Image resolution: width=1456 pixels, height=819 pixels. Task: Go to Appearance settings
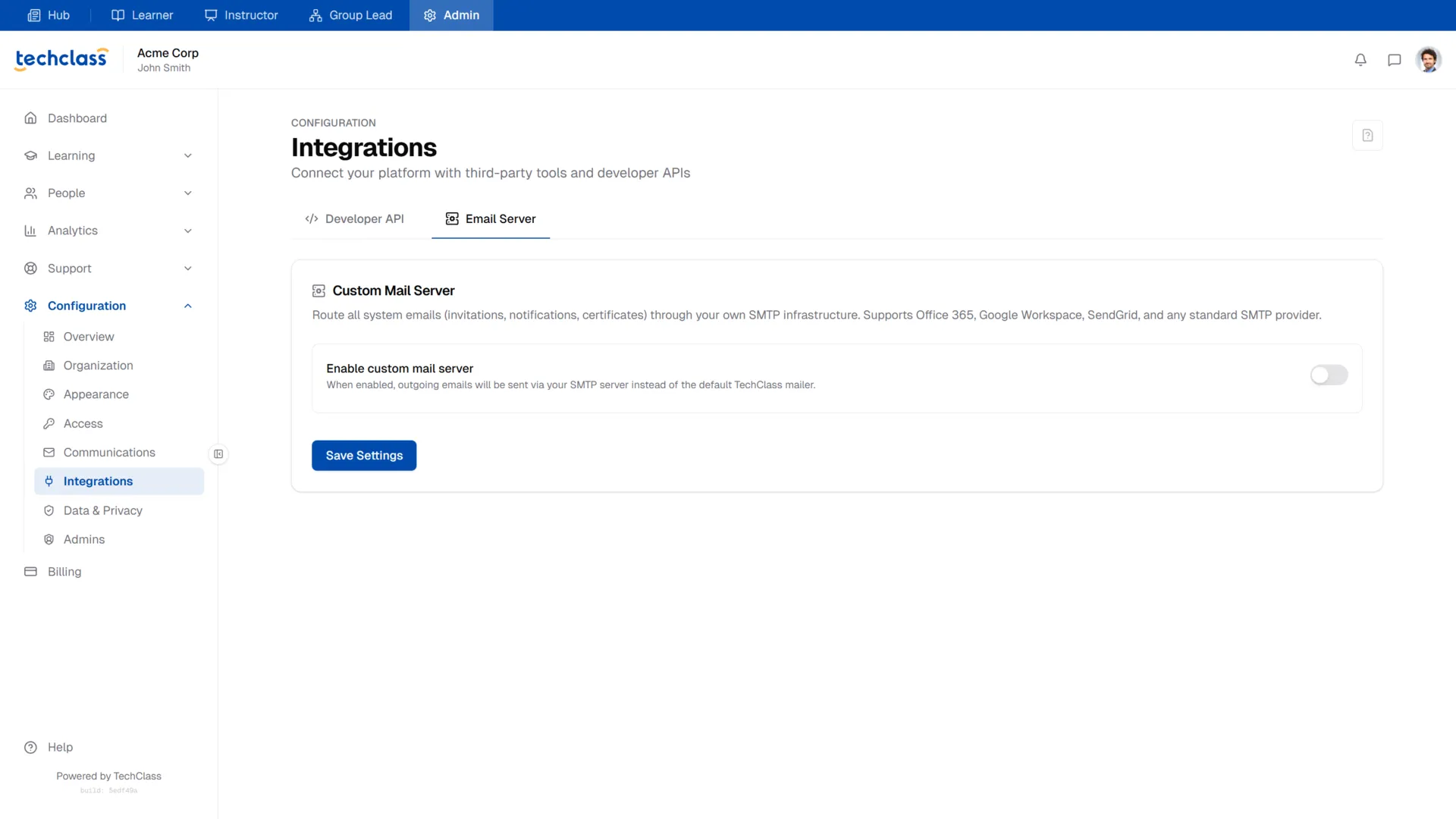(x=119, y=394)
